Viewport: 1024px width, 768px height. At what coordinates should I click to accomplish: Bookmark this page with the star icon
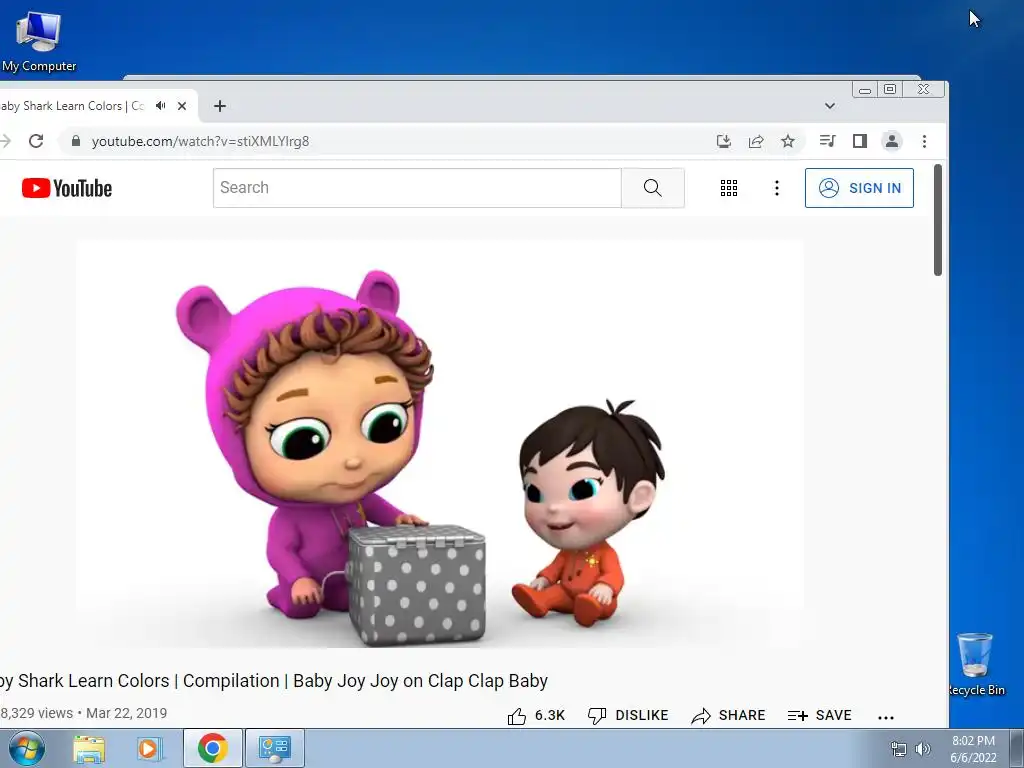tap(788, 141)
